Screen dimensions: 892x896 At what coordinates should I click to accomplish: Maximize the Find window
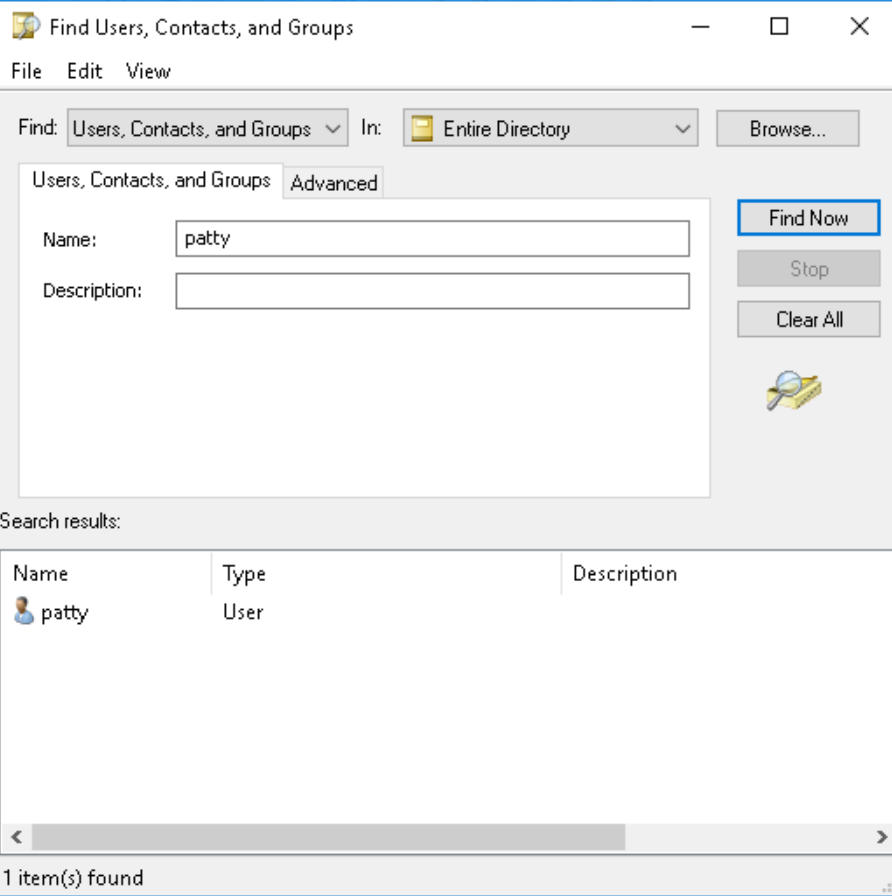[779, 26]
